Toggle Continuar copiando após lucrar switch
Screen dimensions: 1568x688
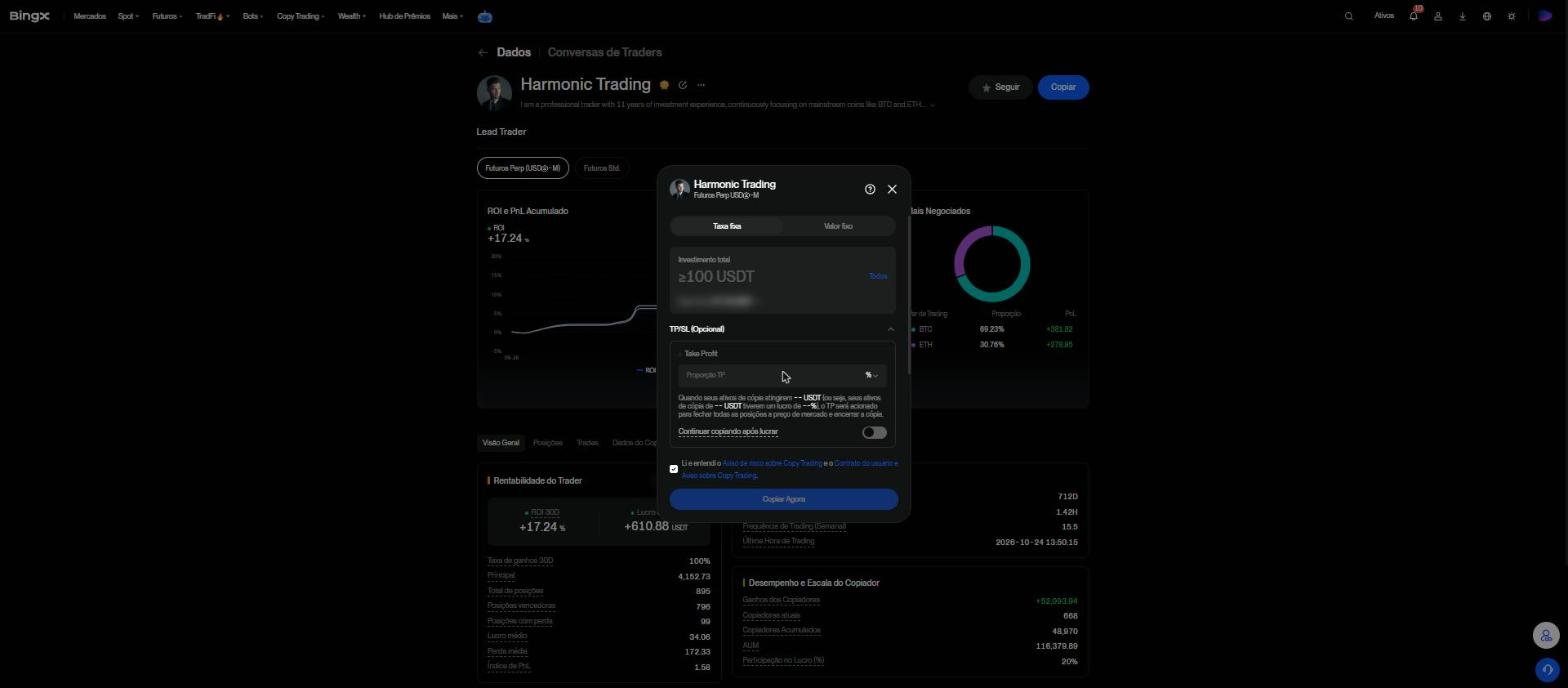[874, 432]
